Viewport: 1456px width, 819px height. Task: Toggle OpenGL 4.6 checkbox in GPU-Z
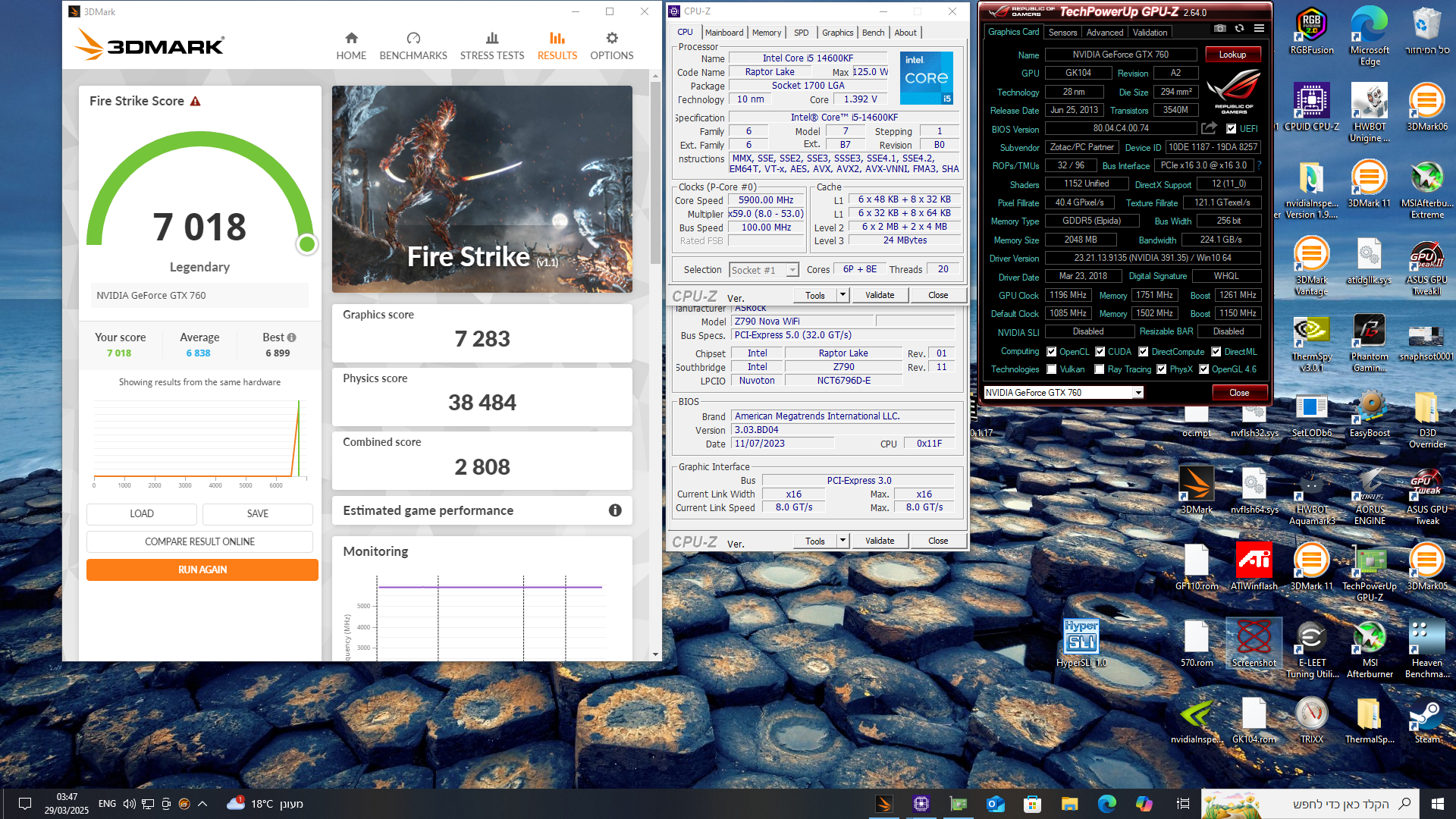pyautogui.click(x=1203, y=369)
